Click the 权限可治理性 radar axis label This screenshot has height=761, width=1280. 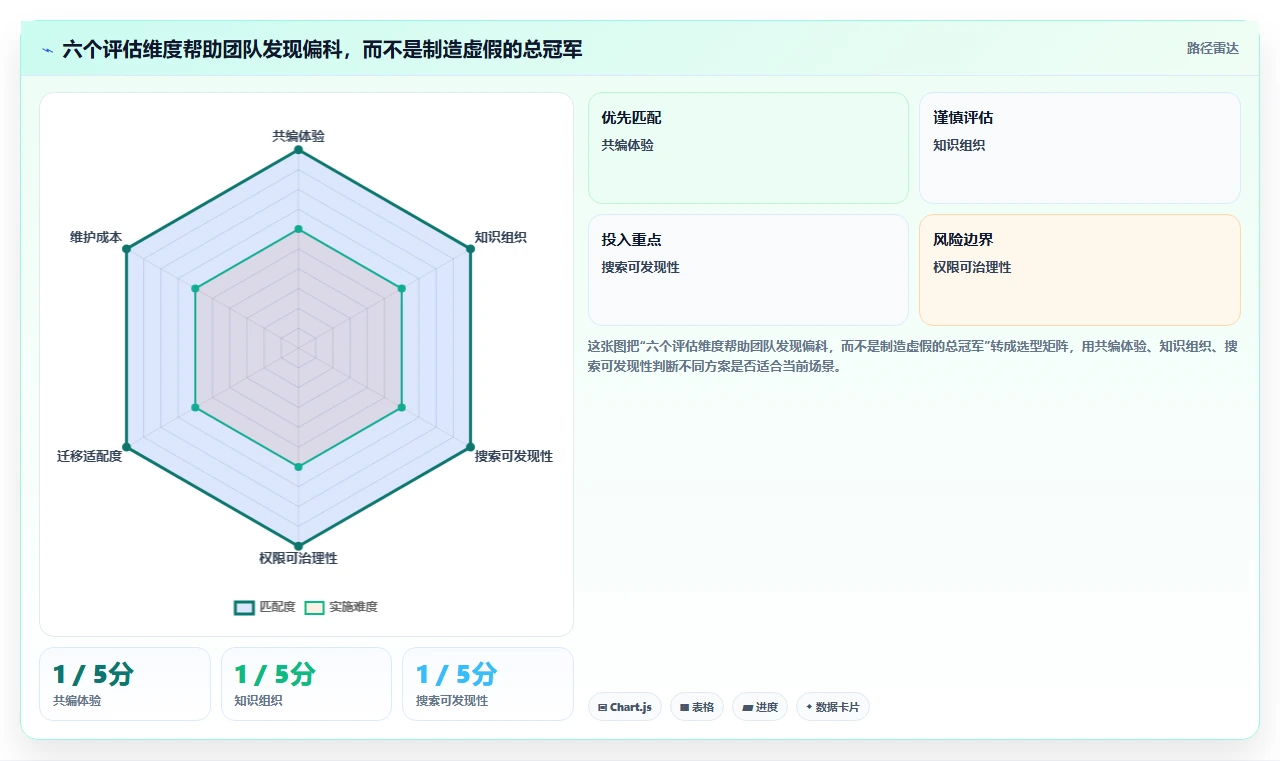[x=298, y=558]
